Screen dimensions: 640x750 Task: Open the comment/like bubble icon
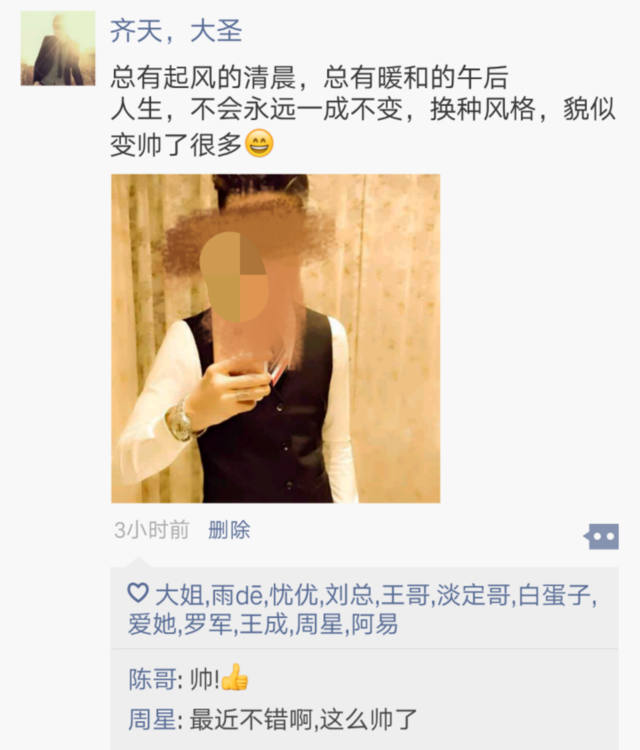pos(601,536)
